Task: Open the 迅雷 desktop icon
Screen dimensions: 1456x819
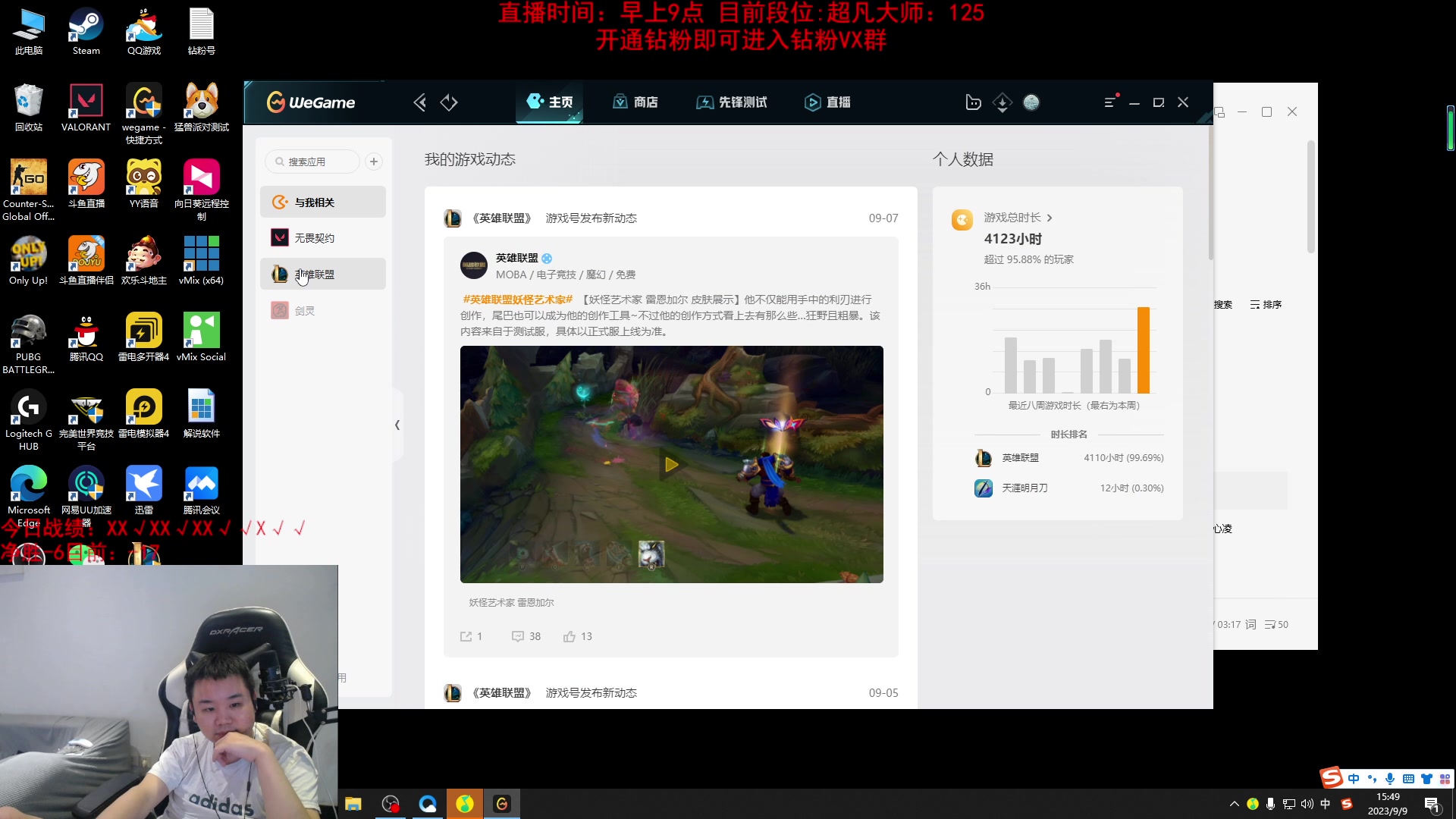Action: coord(144,491)
